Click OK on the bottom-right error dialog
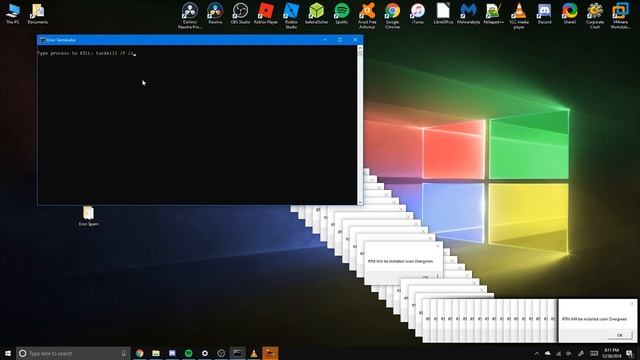 [x=620, y=335]
